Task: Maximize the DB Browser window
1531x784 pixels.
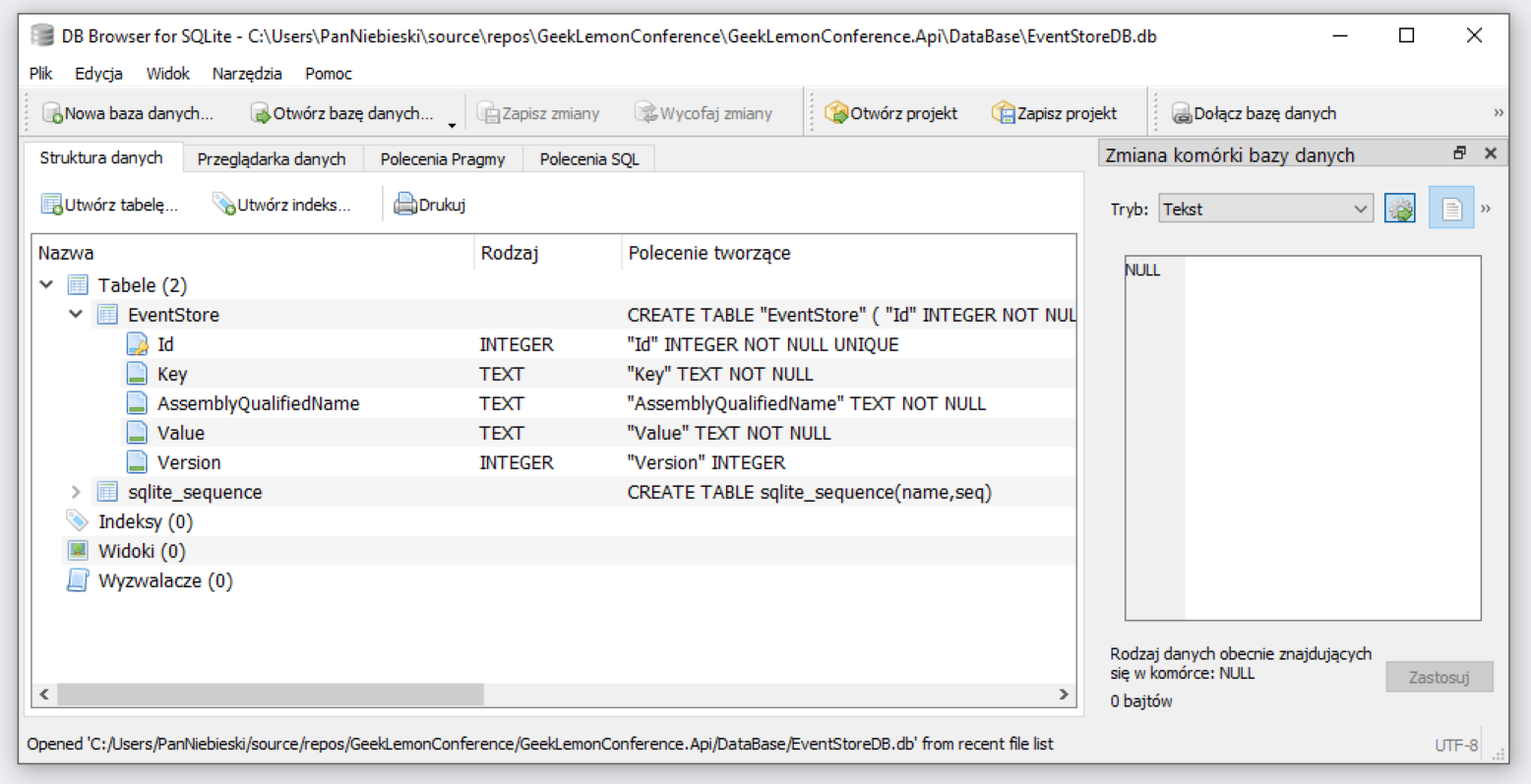Action: click(1407, 35)
